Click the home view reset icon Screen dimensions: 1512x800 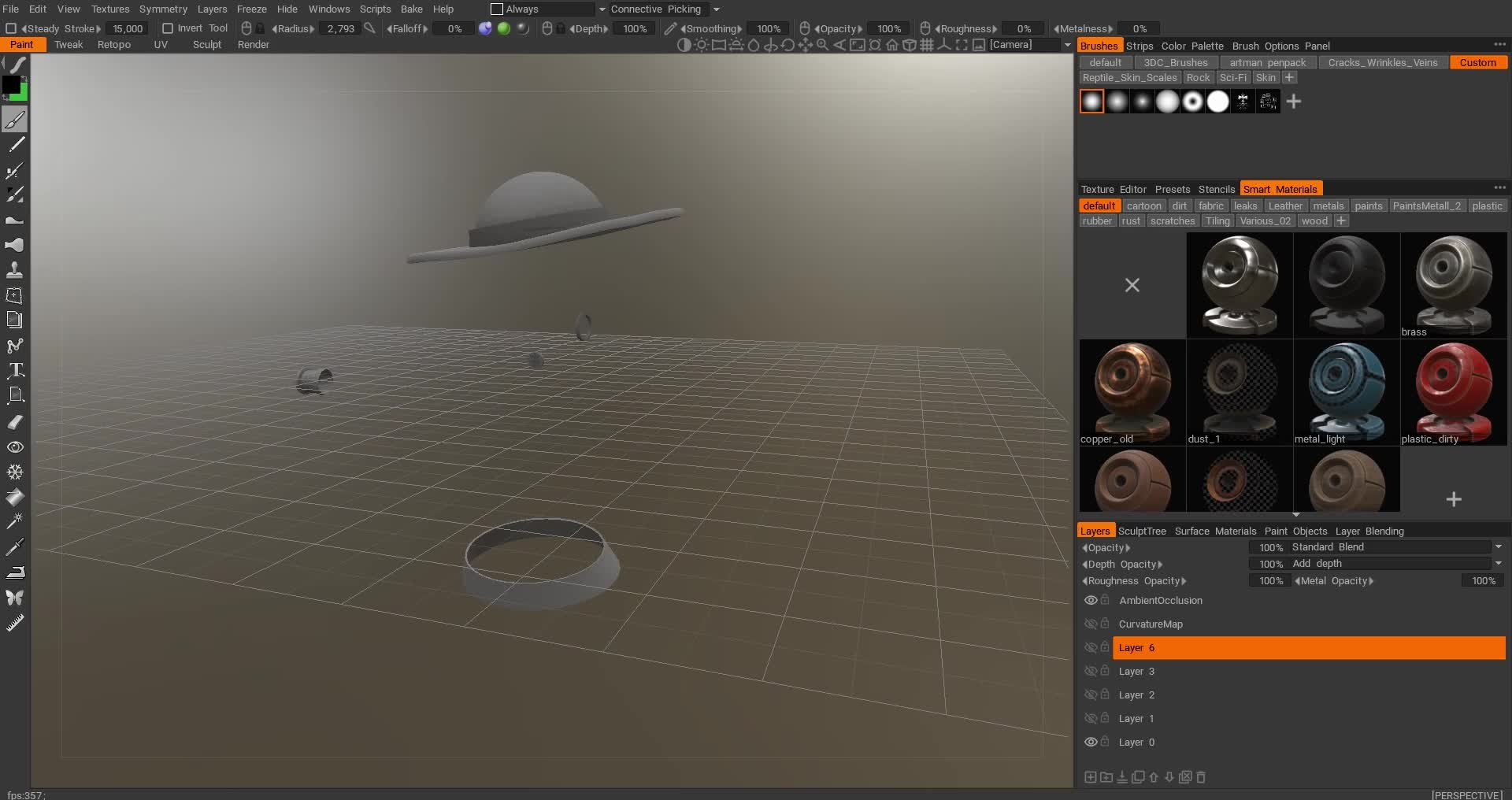(x=892, y=45)
